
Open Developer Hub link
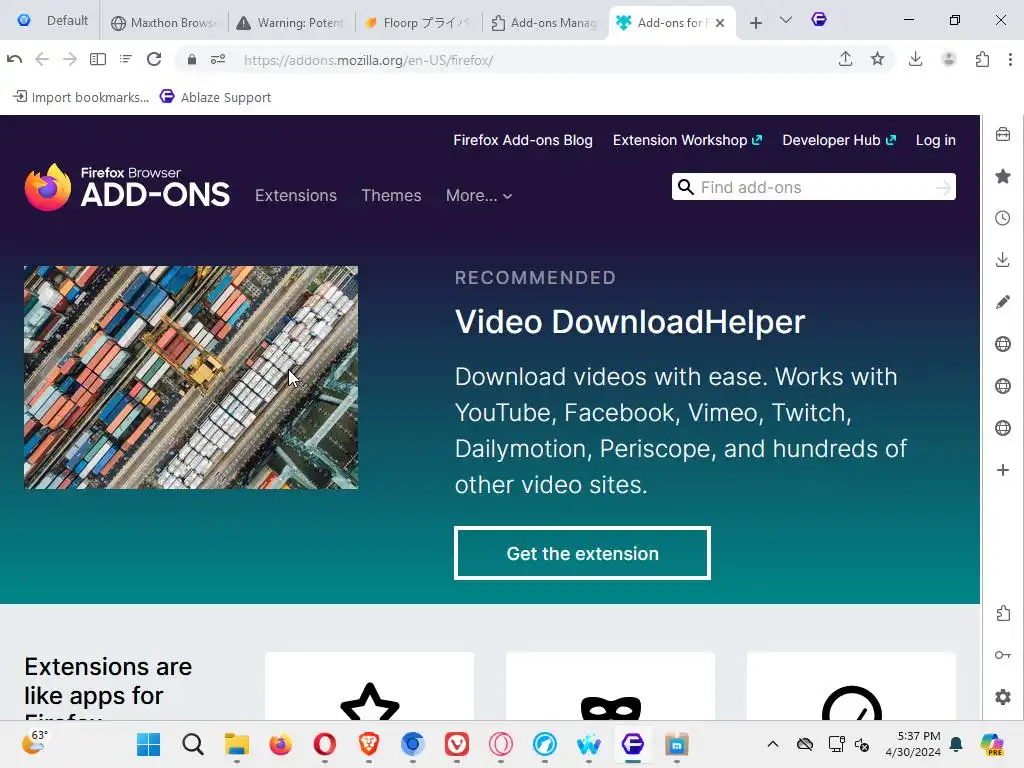pyautogui.click(x=839, y=140)
